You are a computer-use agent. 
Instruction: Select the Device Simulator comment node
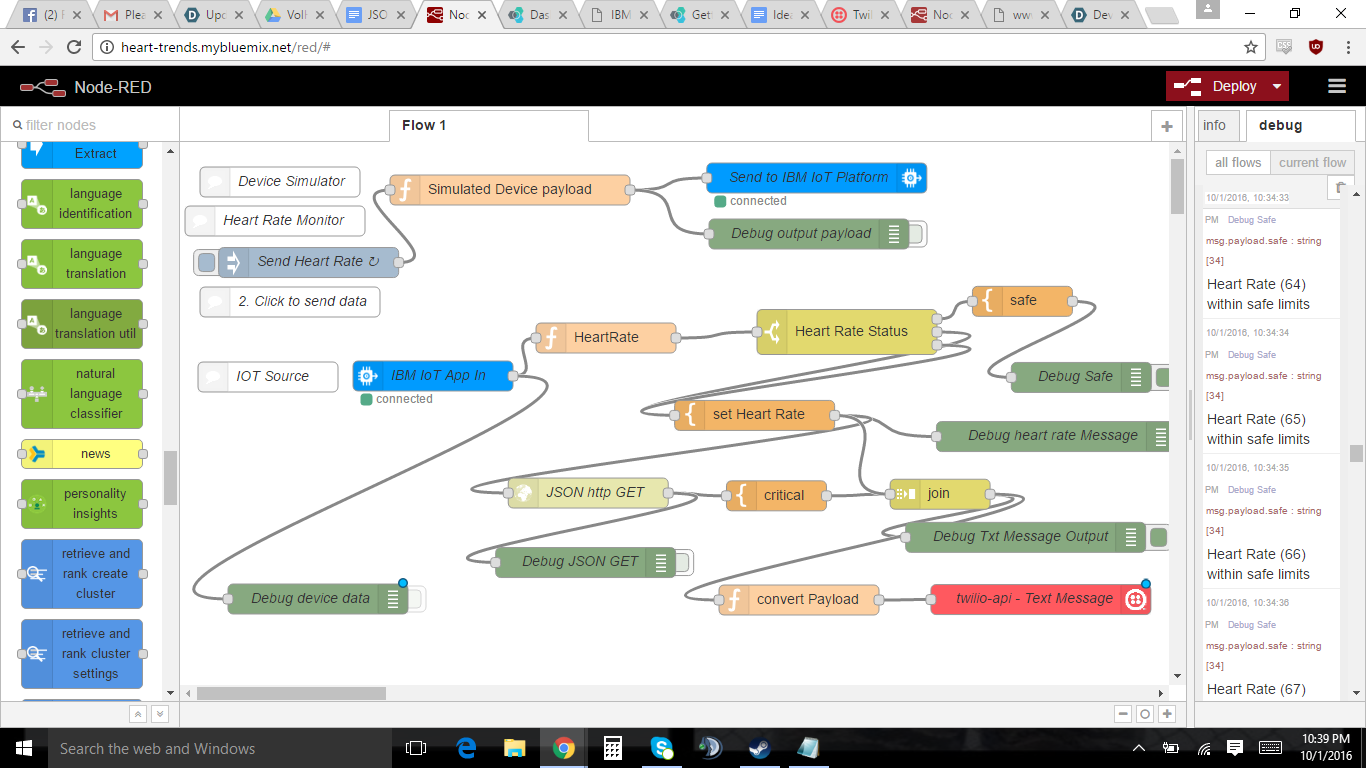(x=280, y=182)
